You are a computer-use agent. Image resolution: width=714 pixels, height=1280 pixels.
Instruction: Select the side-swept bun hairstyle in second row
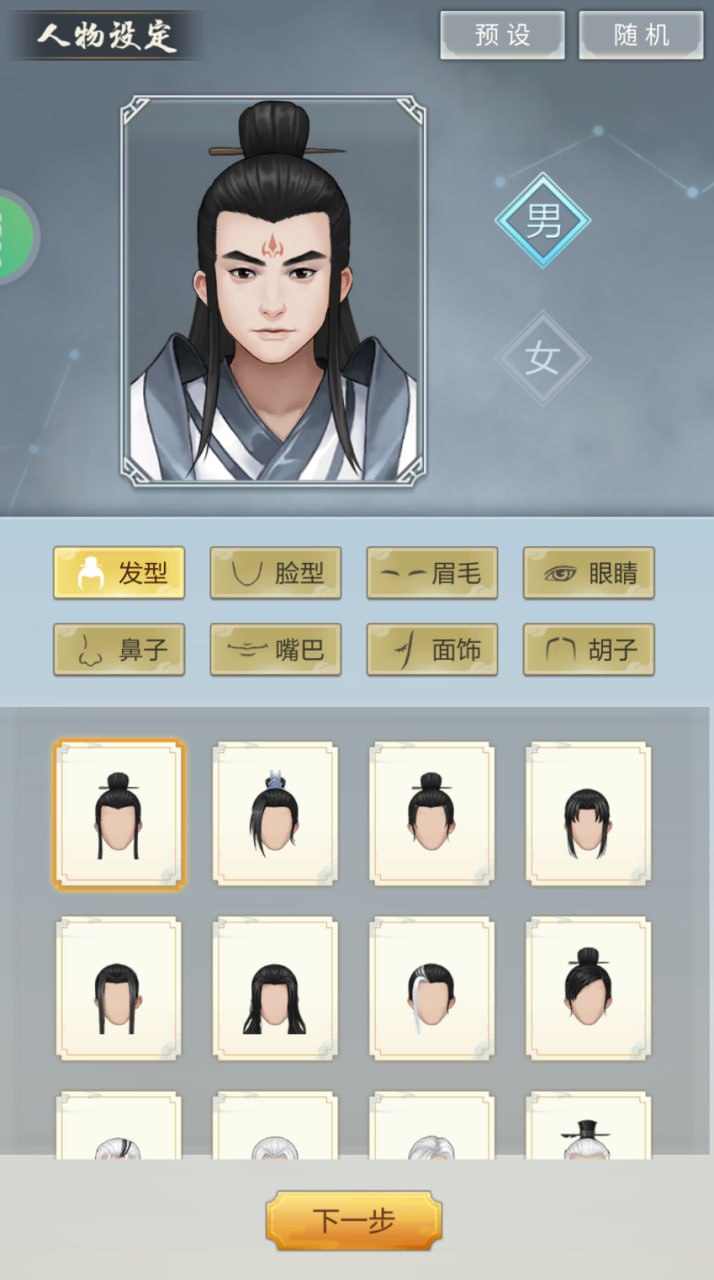click(x=589, y=989)
